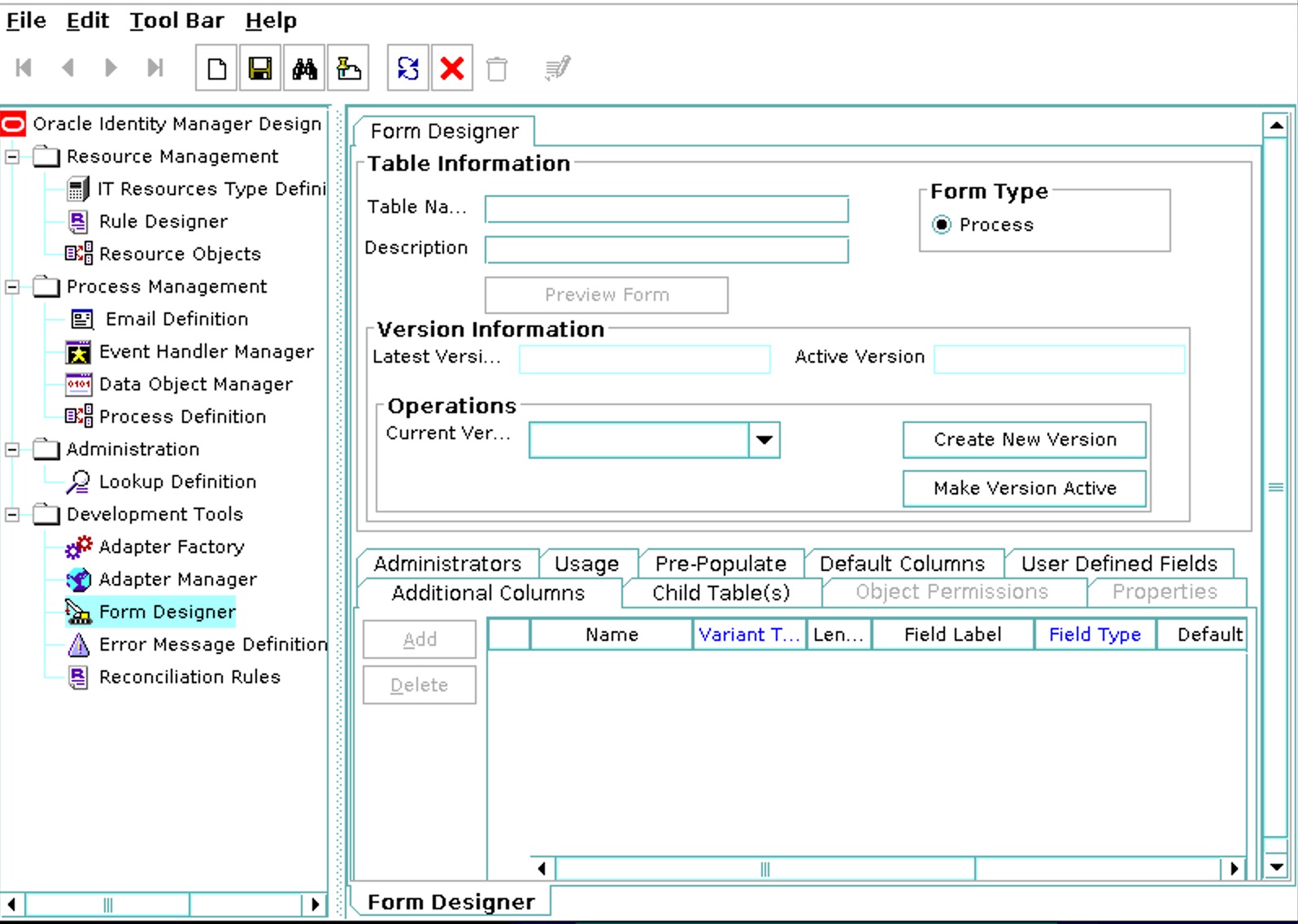Collapse the Development Tools folder
Viewport: 1298px width, 924px height.
(12, 514)
